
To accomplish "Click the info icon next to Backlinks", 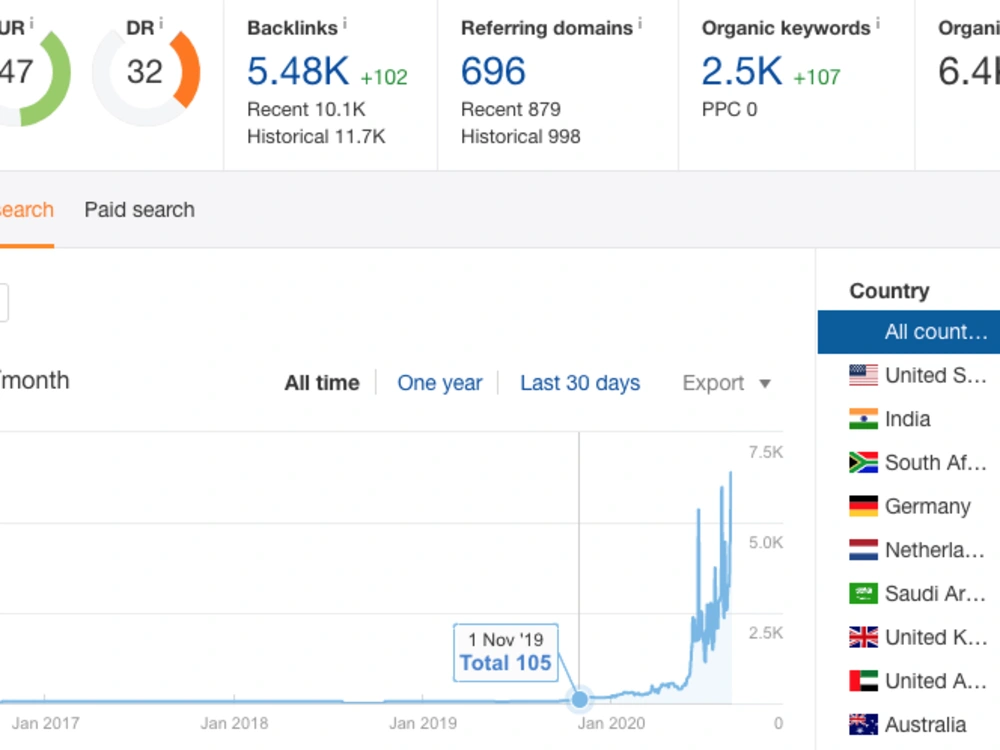I will click(345, 24).
